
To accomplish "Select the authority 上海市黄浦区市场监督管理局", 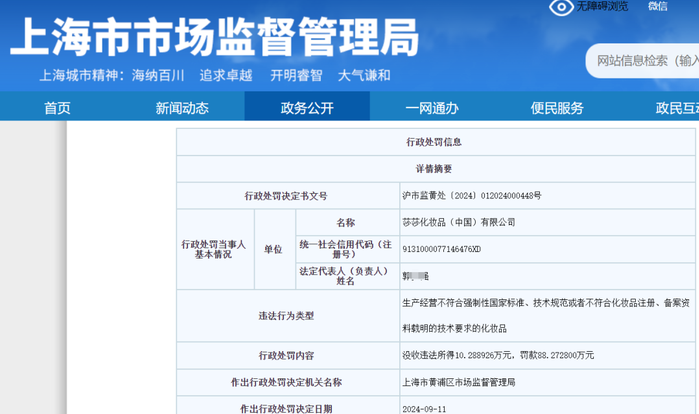I will tap(459, 382).
